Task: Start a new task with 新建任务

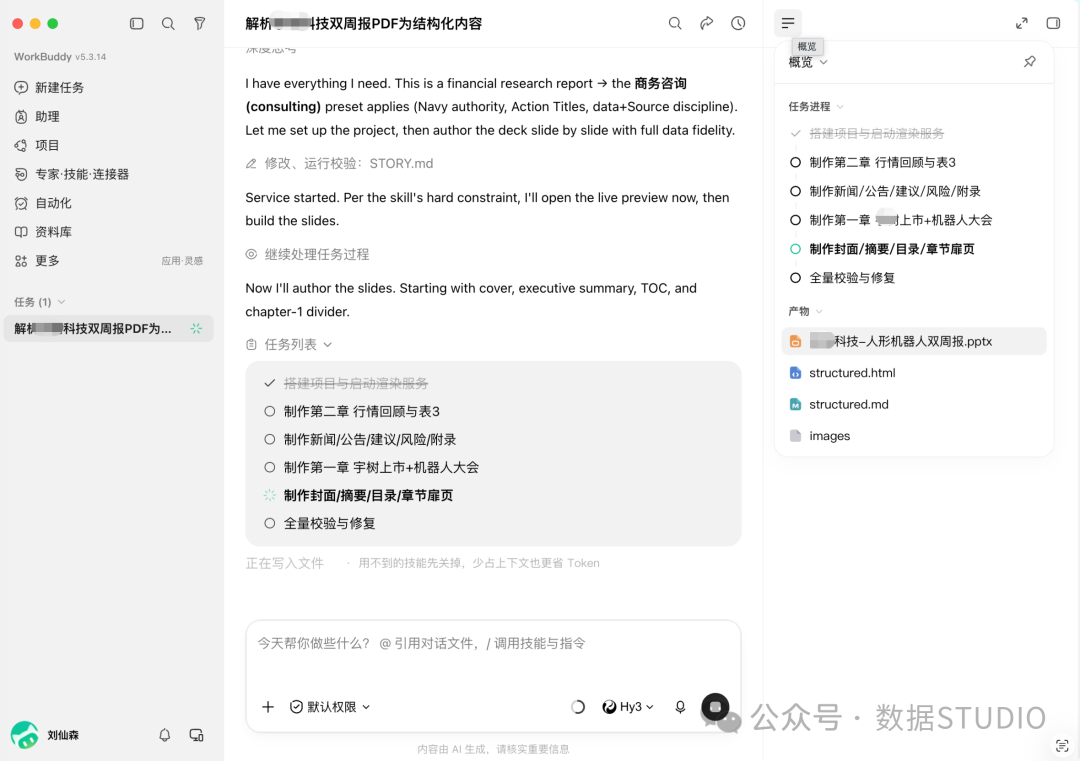Action: click(49, 87)
